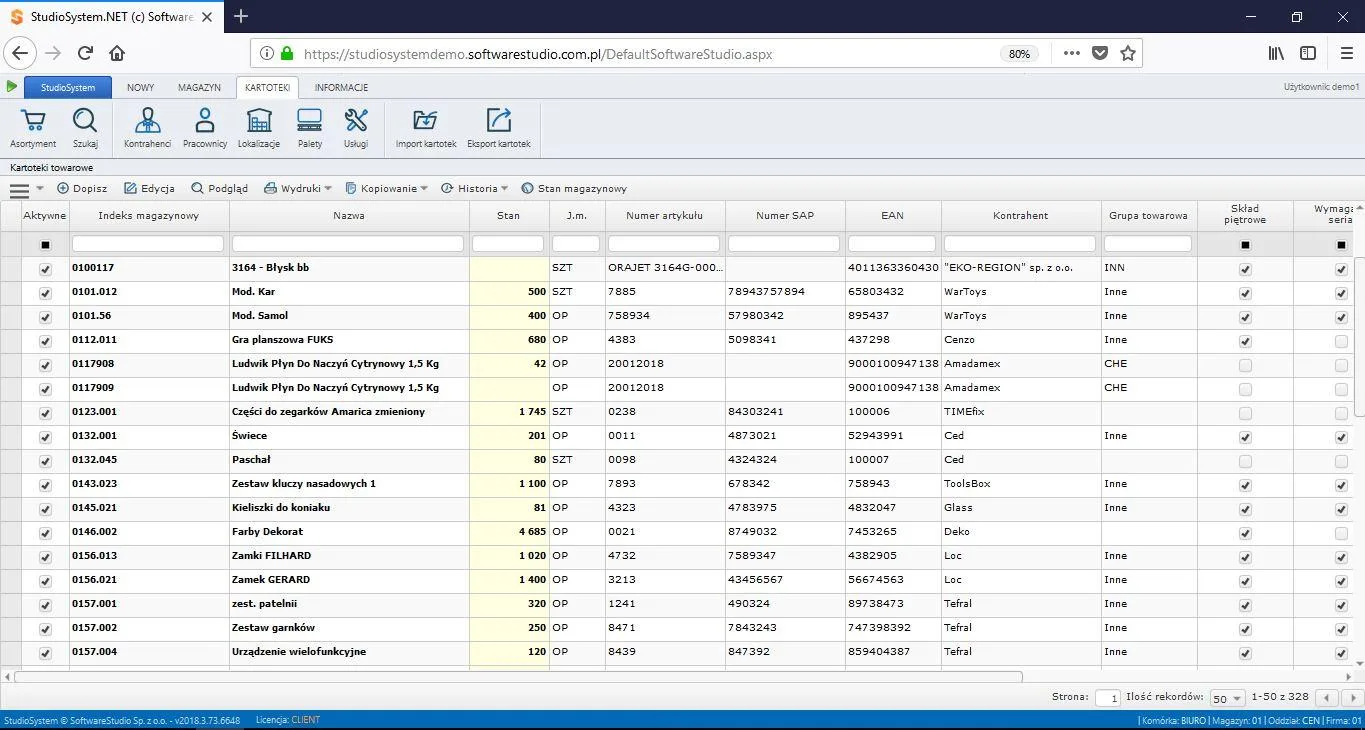Image resolution: width=1365 pixels, height=730 pixels.
Task: Launch Import kartotek
Action: click(426, 129)
